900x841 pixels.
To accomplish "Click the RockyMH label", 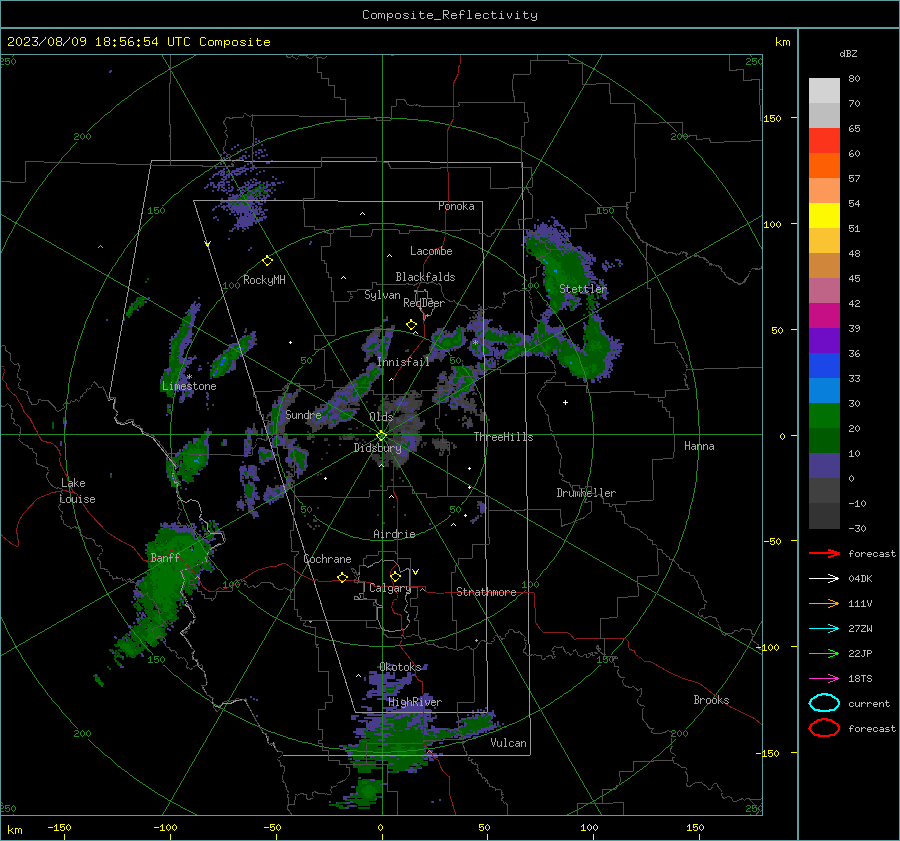I will coord(264,280).
